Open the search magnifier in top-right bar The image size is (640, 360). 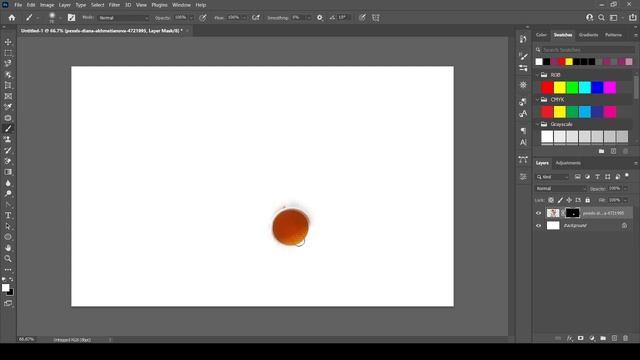(601, 18)
